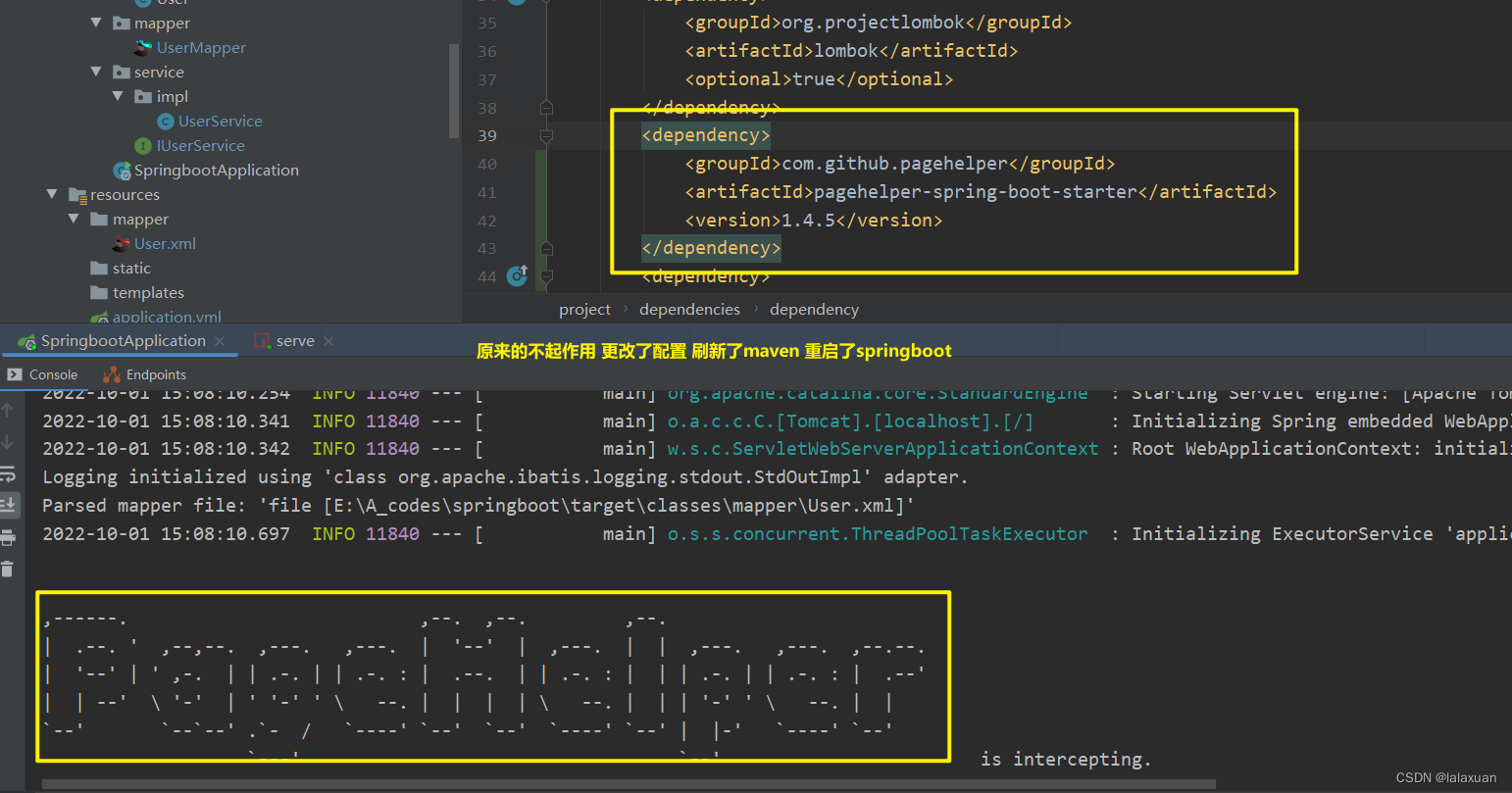Click the pagehelper-spring-boot-starter artifactId text
The image size is (1512, 793).
(x=976, y=192)
